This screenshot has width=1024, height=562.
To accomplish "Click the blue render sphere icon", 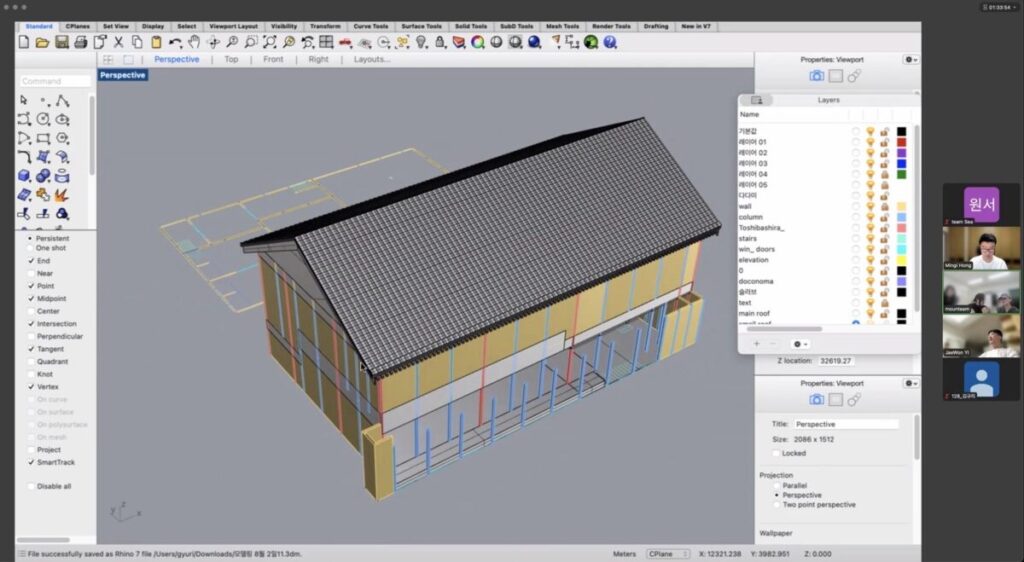I will point(535,42).
